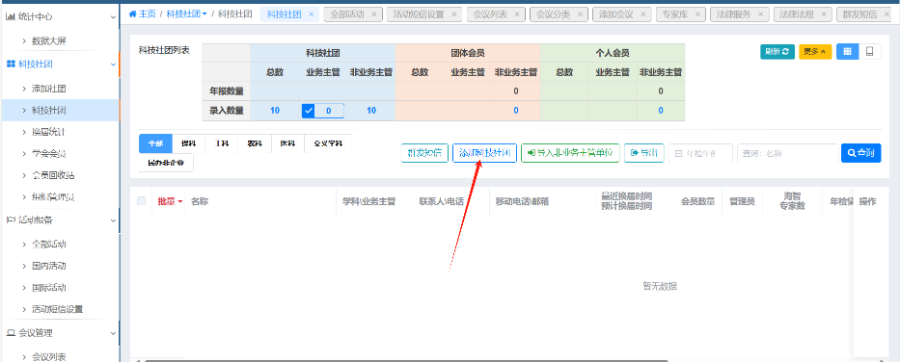Close the 会议列表 tab
The image size is (900, 362).
tap(517, 14)
